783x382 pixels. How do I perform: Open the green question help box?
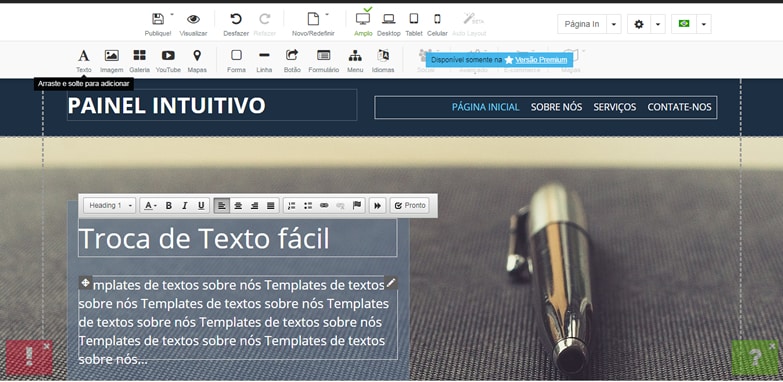[x=755, y=358]
